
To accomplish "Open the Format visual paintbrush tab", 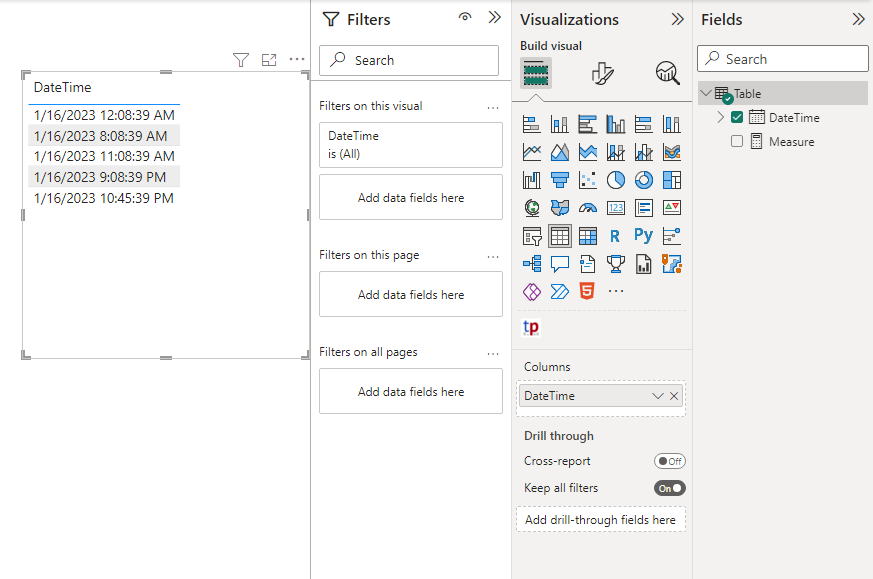I will tap(602, 73).
